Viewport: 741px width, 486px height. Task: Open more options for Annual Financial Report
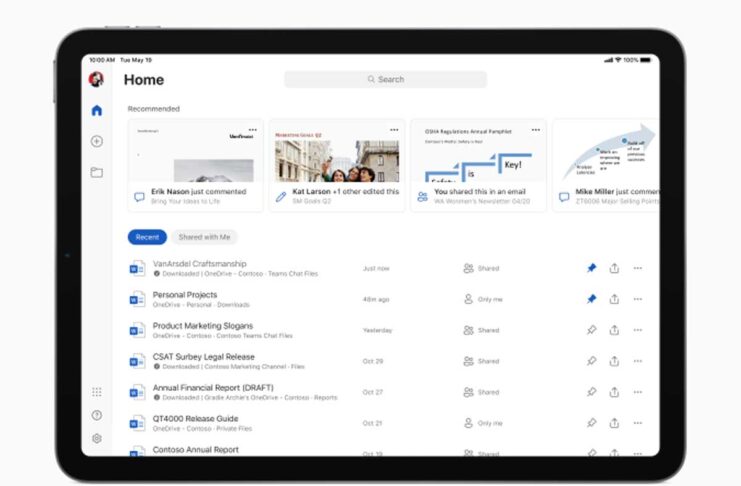(638, 392)
